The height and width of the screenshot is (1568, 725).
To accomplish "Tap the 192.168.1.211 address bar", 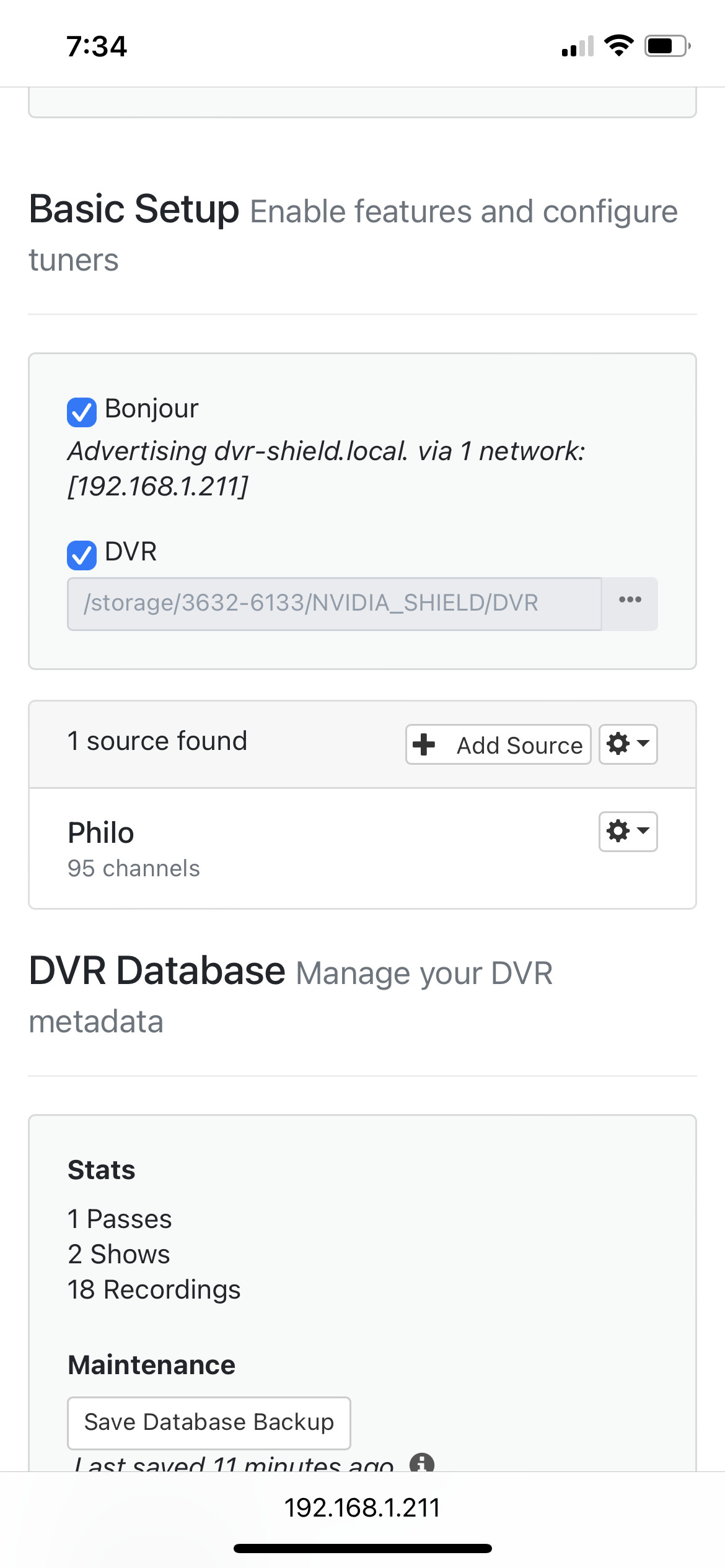I will [x=362, y=1508].
